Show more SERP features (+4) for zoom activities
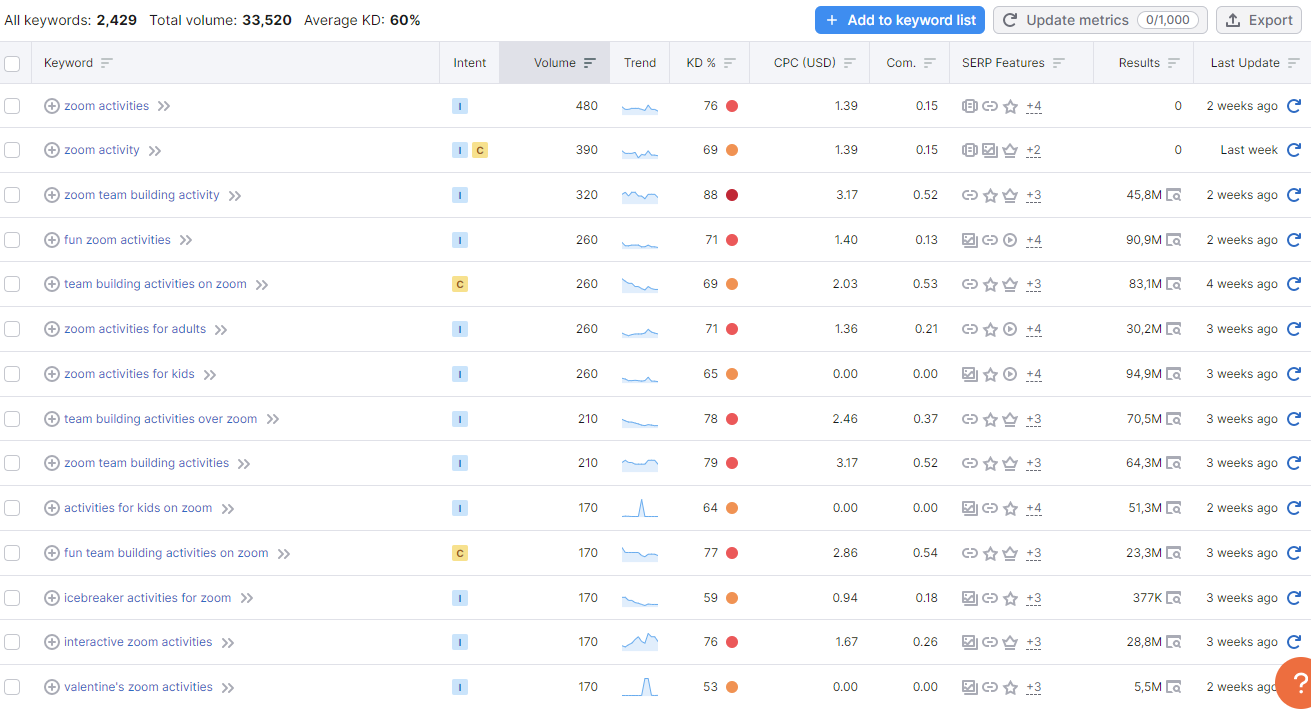The width and height of the screenshot is (1311, 709). pos(1034,106)
